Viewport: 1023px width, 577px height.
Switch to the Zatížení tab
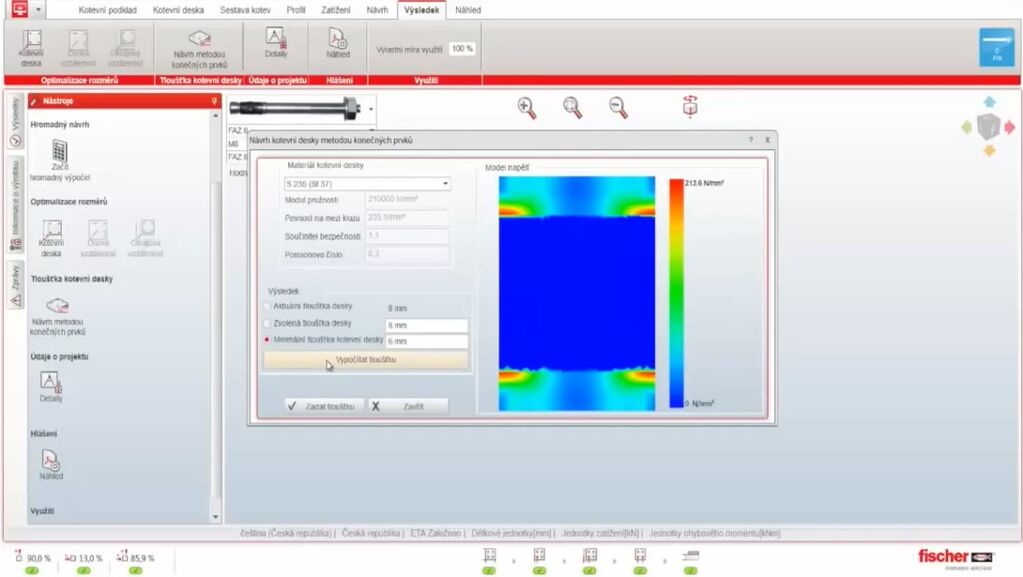(x=336, y=10)
